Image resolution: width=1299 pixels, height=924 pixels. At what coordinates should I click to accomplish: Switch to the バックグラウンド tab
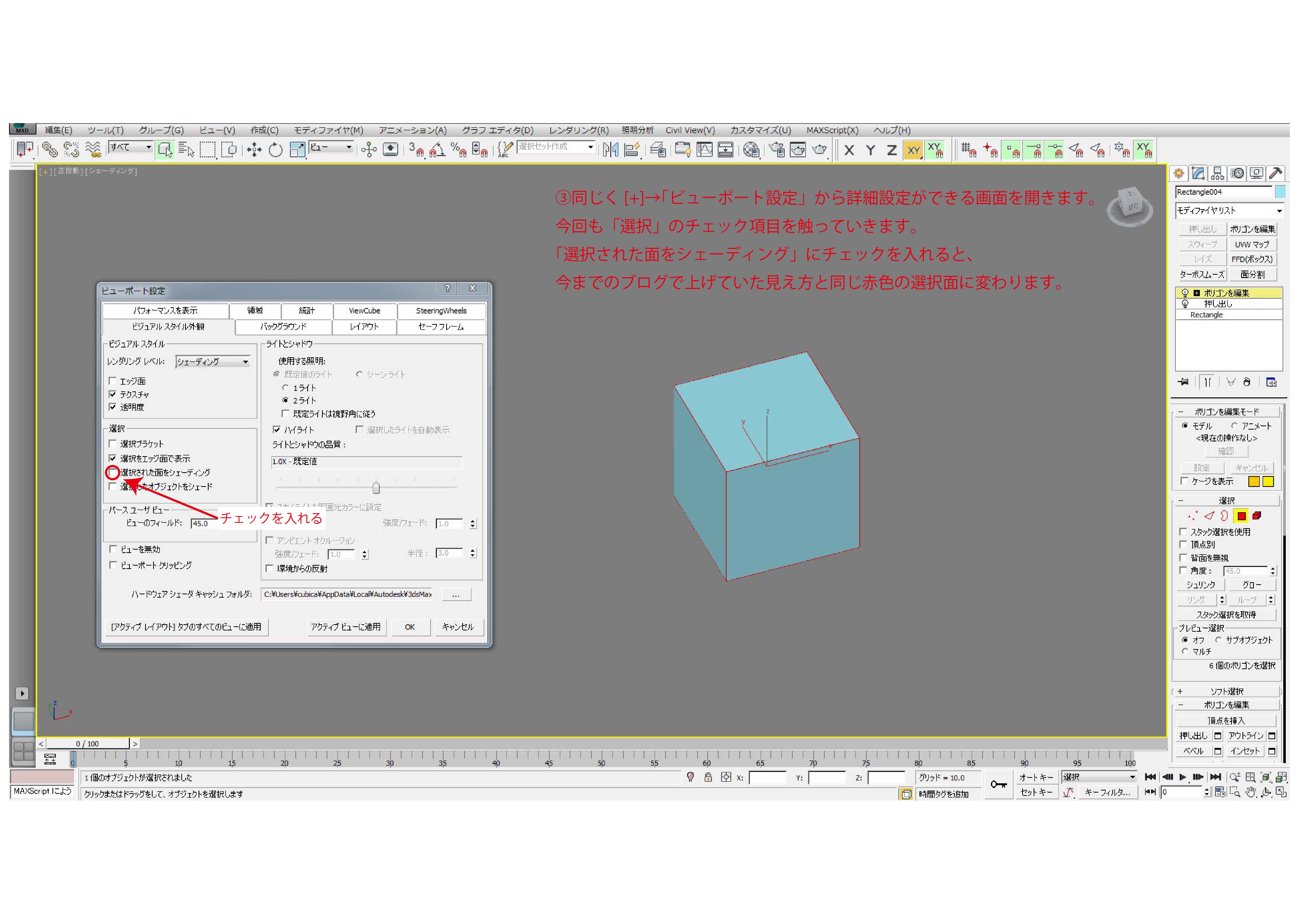283,327
